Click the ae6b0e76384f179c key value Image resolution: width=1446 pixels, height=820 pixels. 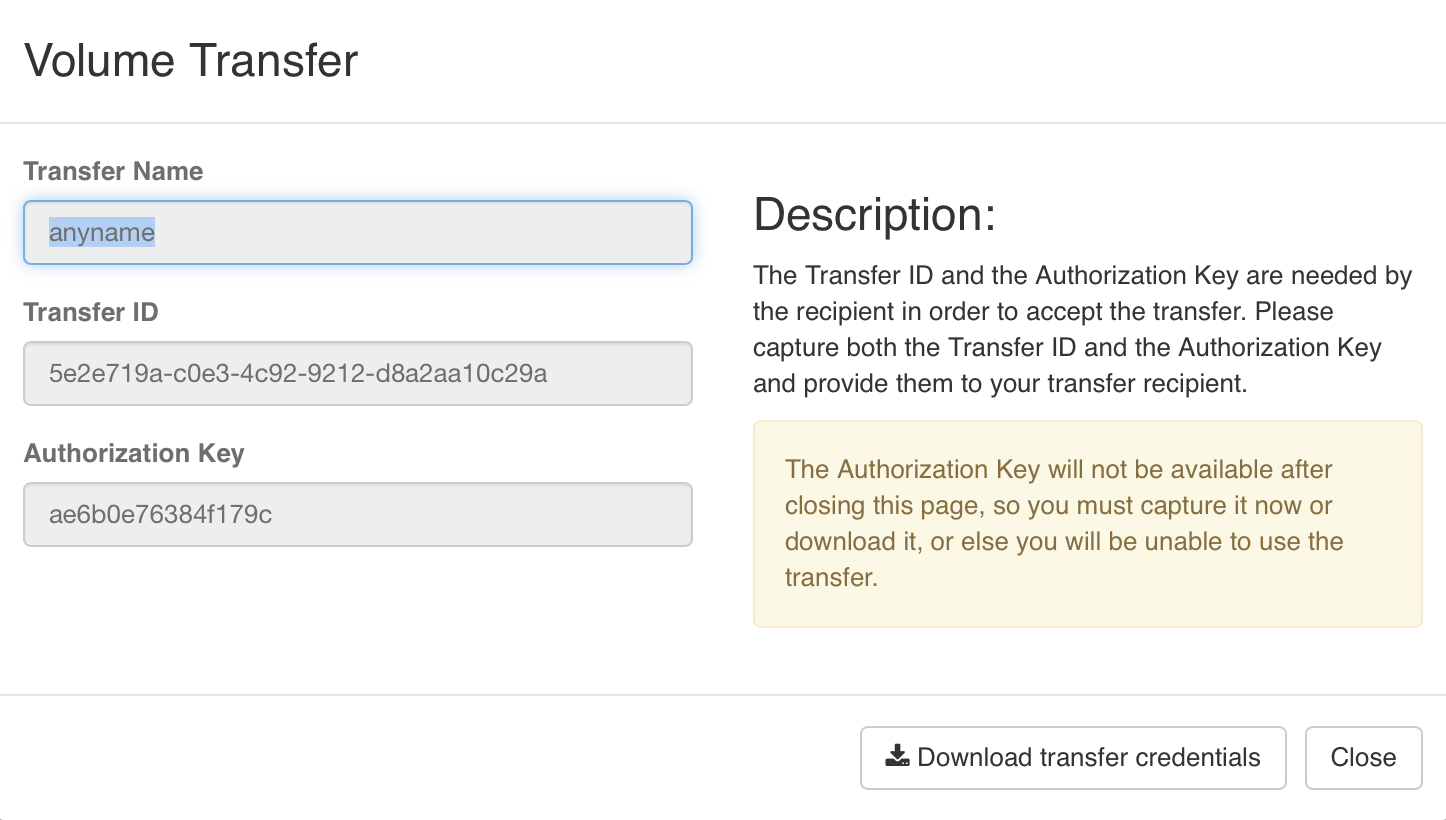(x=161, y=515)
